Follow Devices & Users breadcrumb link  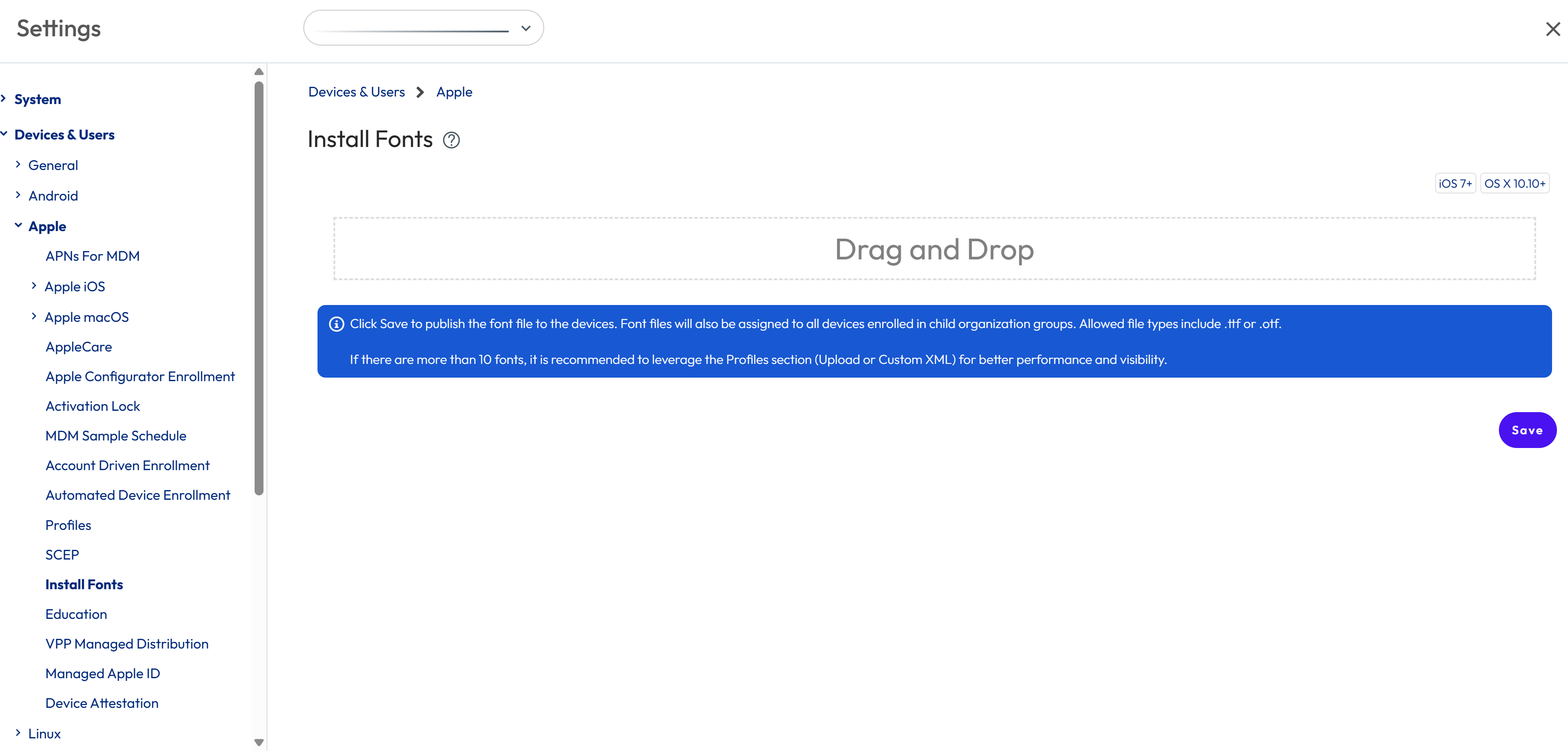pyautogui.click(x=356, y=92)
